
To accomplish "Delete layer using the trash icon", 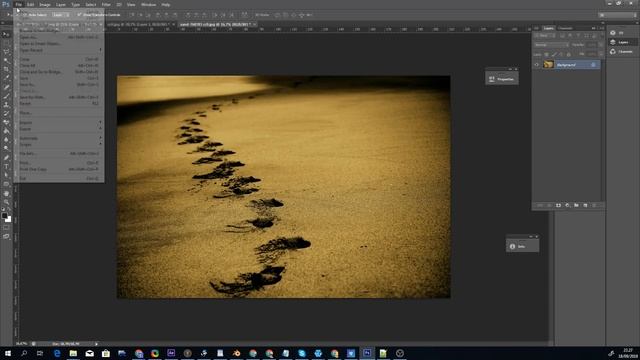I will (x=594, y=205).
